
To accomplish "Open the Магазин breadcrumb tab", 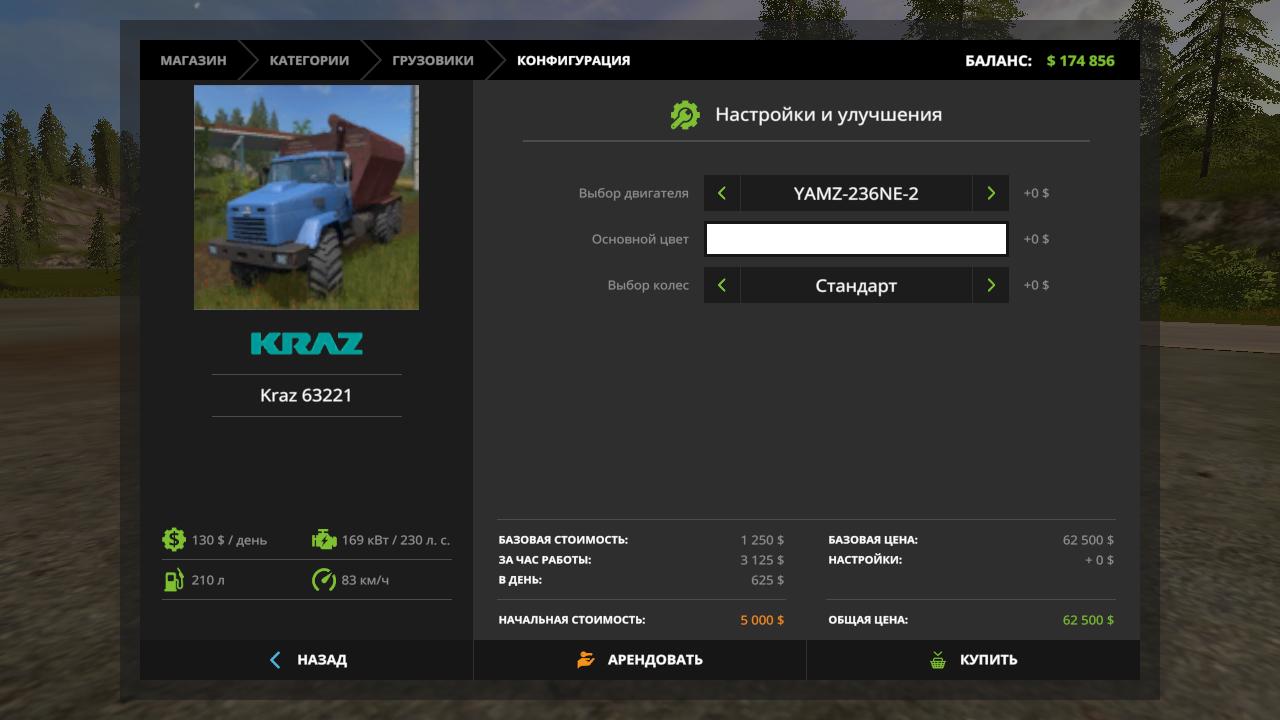I will (193, 60).
